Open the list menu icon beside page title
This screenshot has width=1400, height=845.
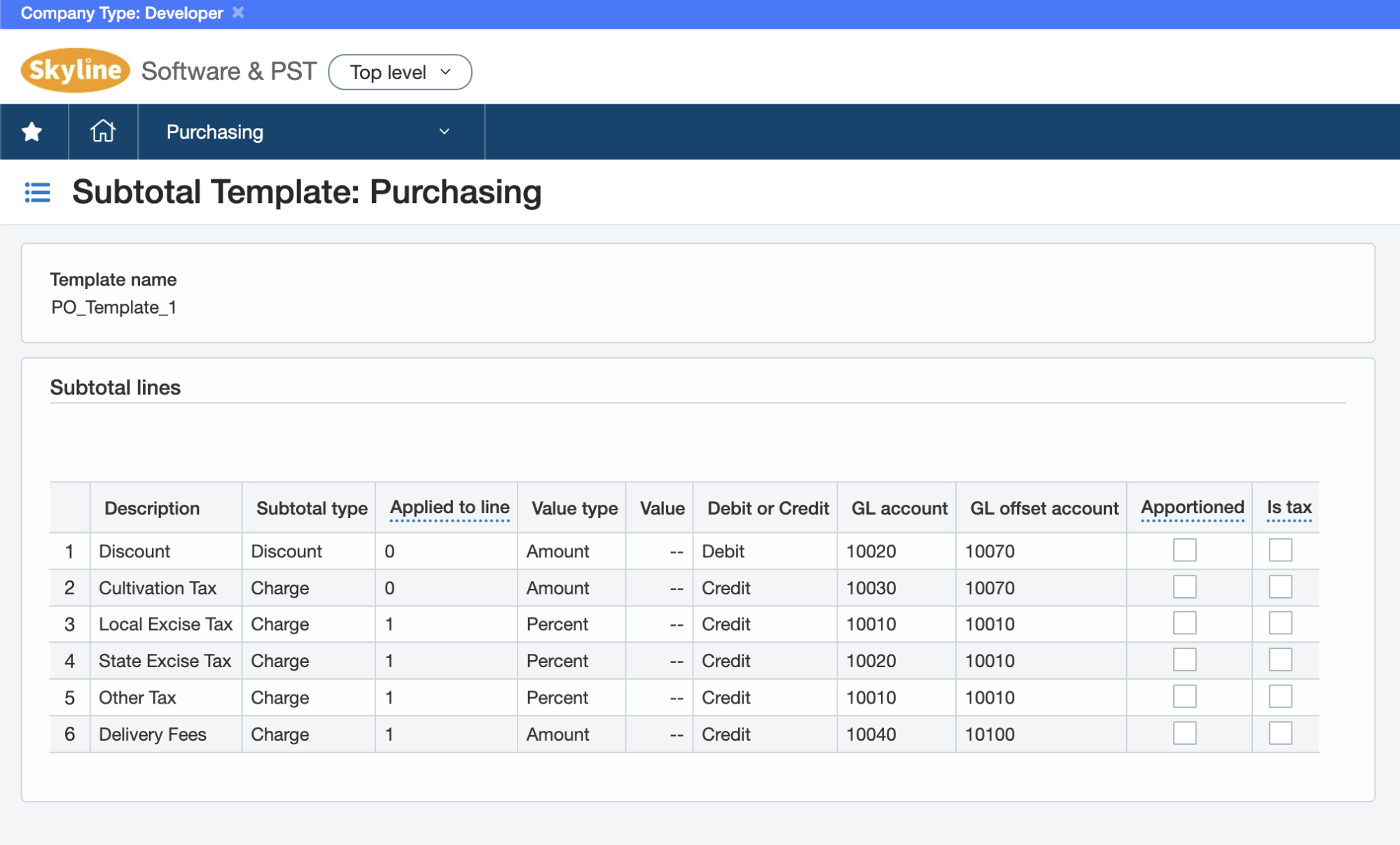(x=37, y=192)
